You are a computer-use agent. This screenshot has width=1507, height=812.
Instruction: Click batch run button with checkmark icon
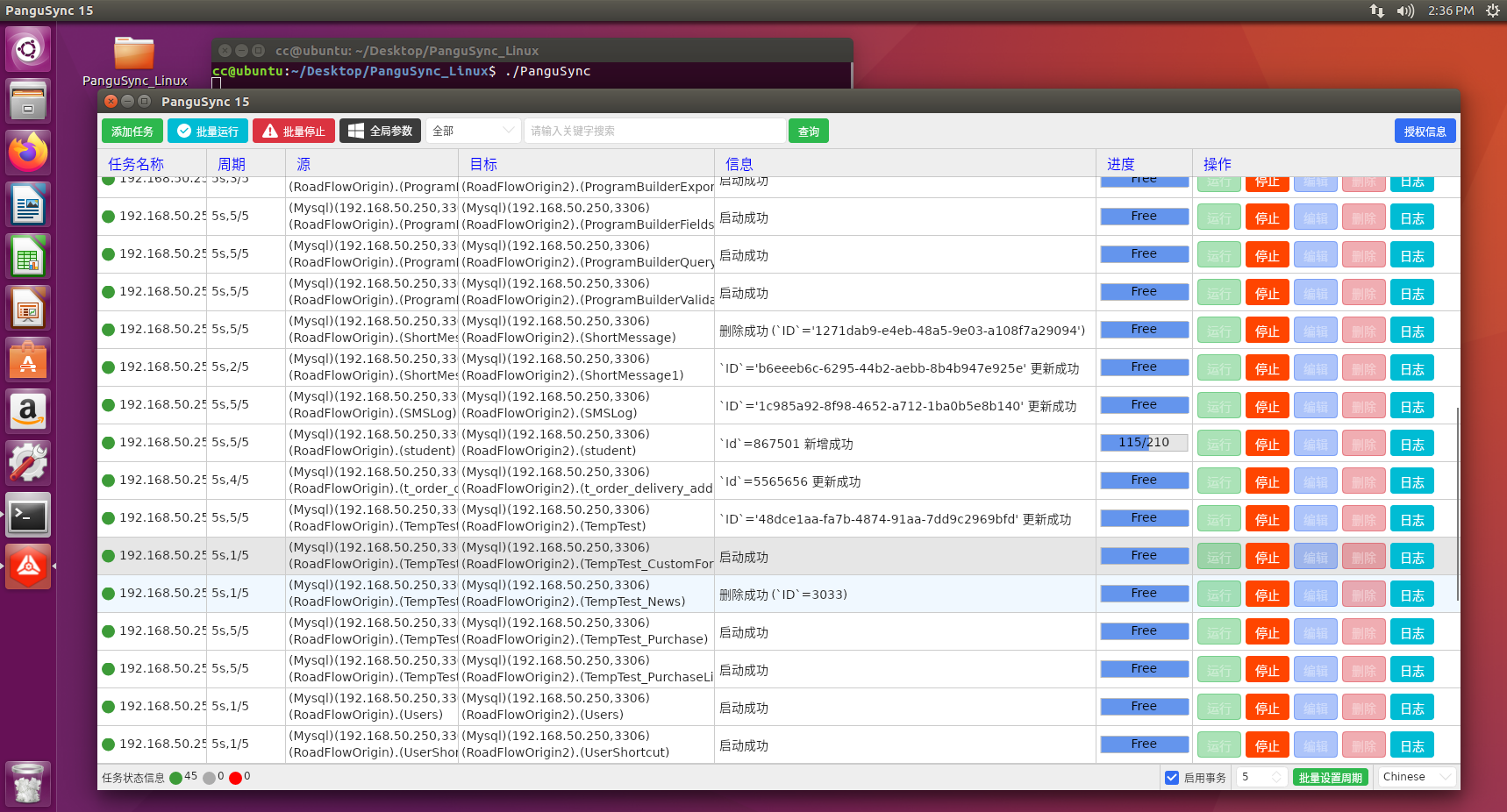click(x=208, y=131)
